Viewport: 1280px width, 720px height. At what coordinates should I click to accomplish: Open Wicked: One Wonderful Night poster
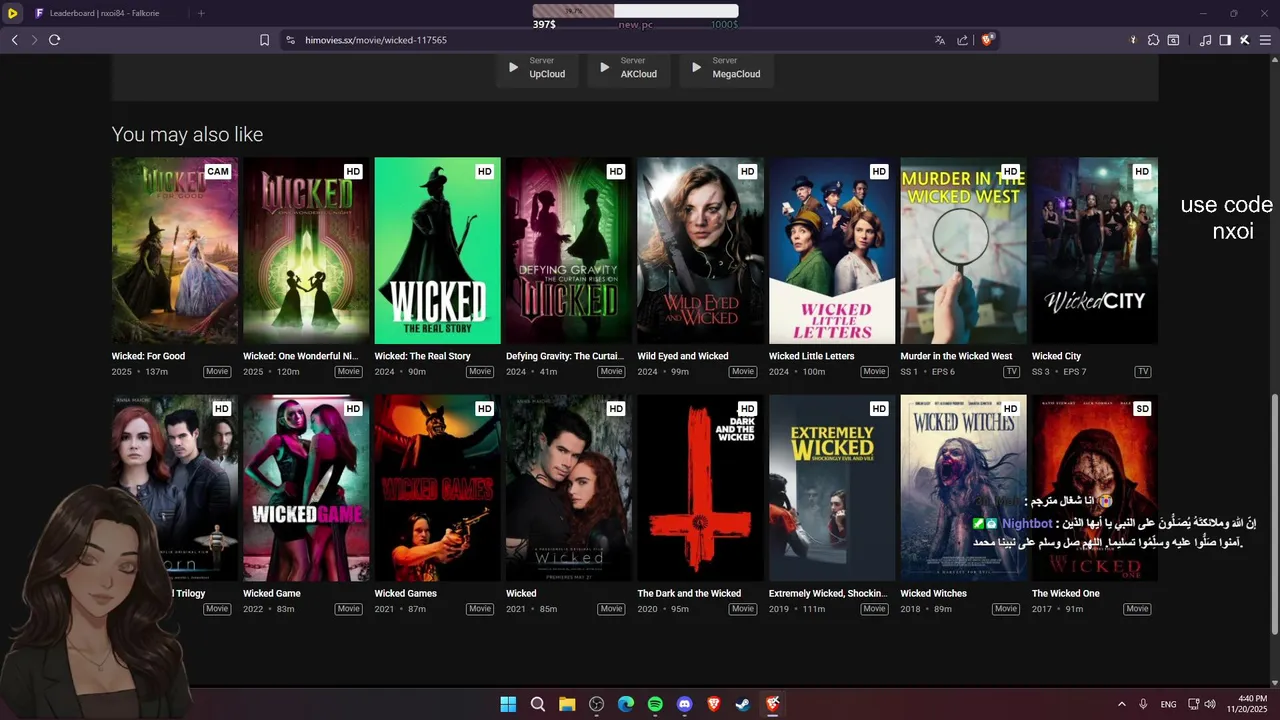306,250
